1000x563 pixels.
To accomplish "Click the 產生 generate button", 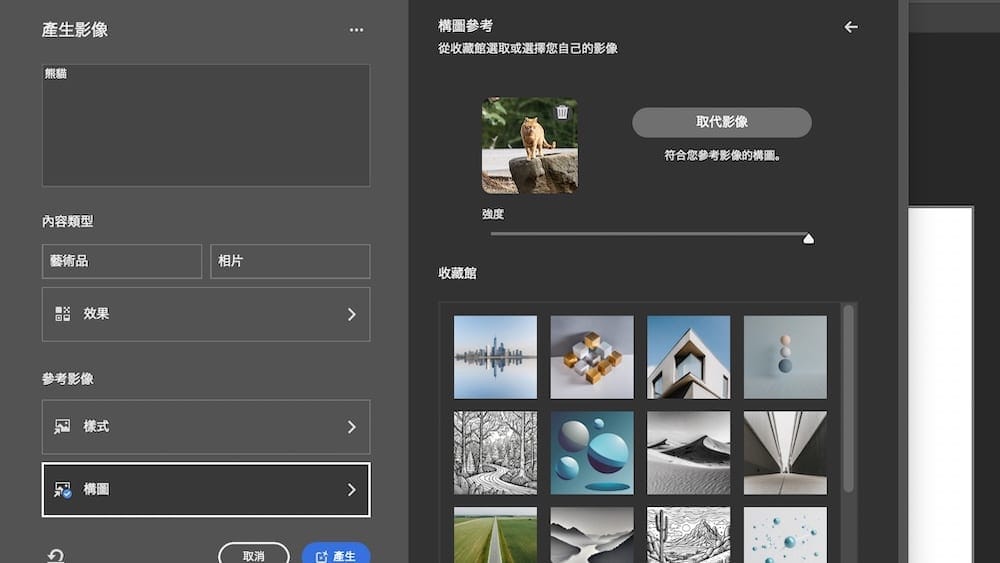I will (x=336, y=555).
